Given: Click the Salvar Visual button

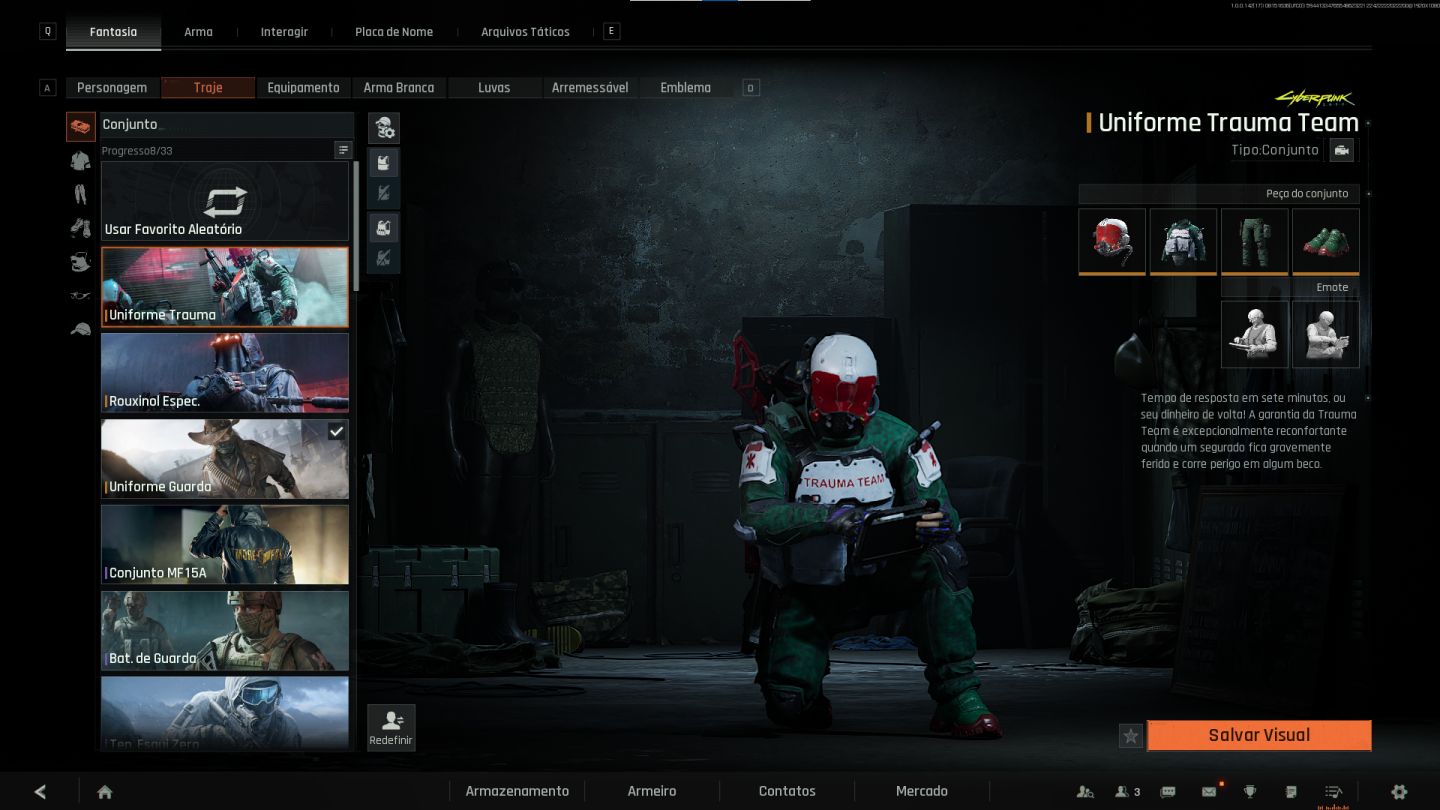Looking at the screenshot, I should coord(1259,735).
